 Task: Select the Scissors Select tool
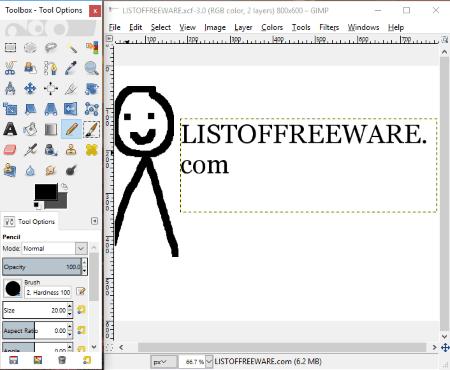pos(10,68)
